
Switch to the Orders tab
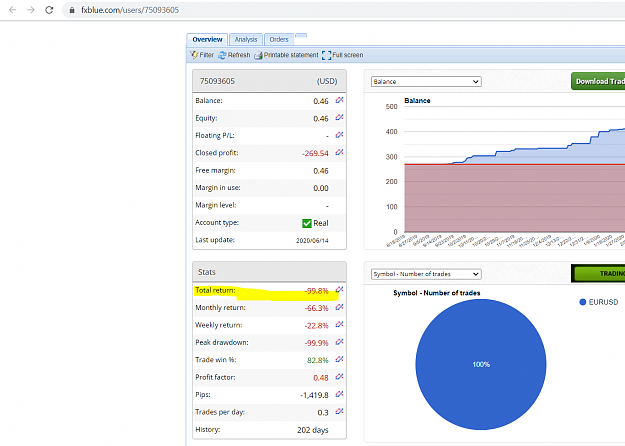tap(279, 39)
